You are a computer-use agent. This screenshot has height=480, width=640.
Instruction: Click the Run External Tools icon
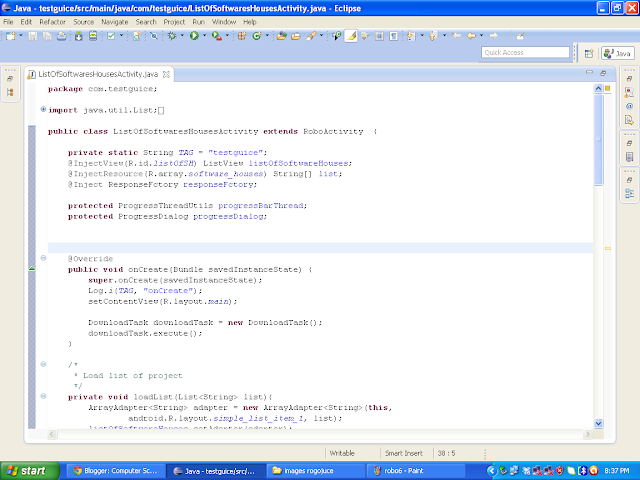(217, 36)
